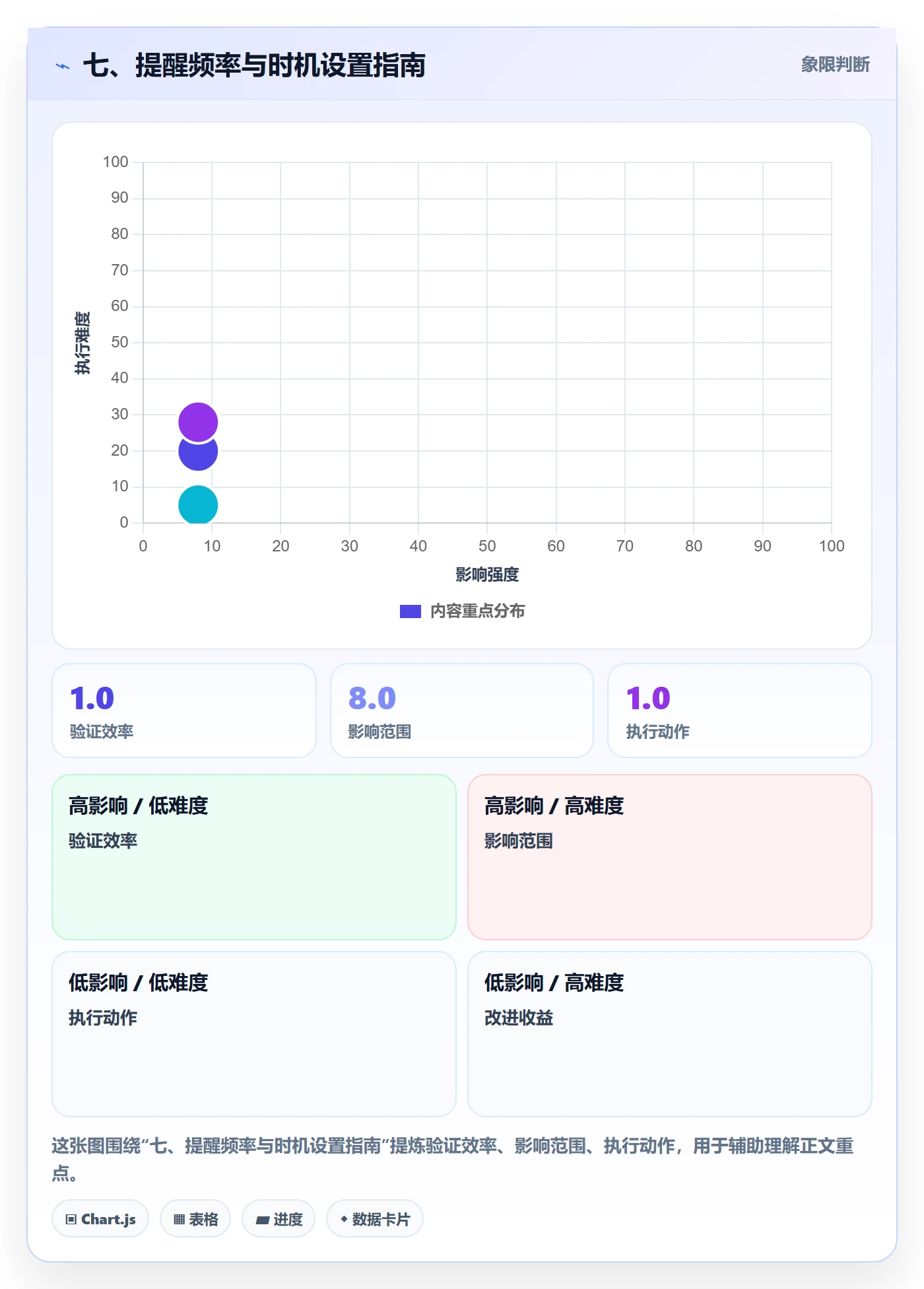Click the purple bubble on the chart

pyautogui.click(x=198, y=422)
